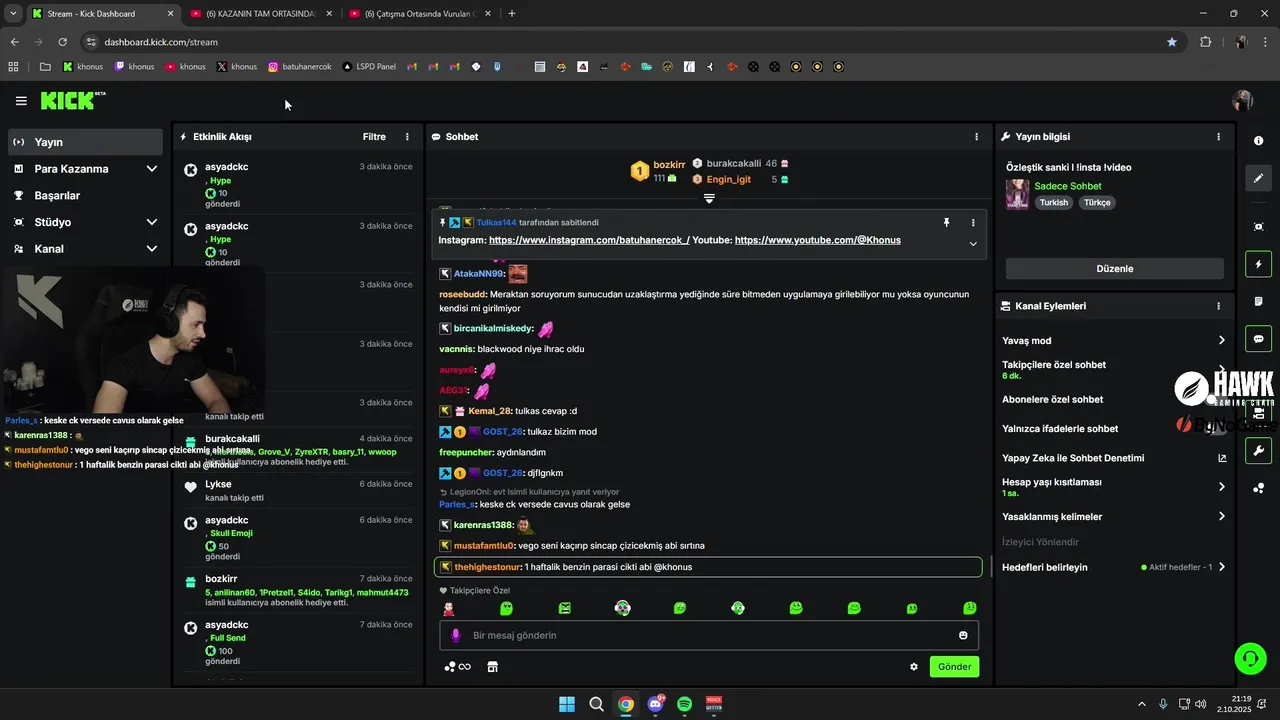Toggle wrench icon in right sidebar

coord(1259,451)
